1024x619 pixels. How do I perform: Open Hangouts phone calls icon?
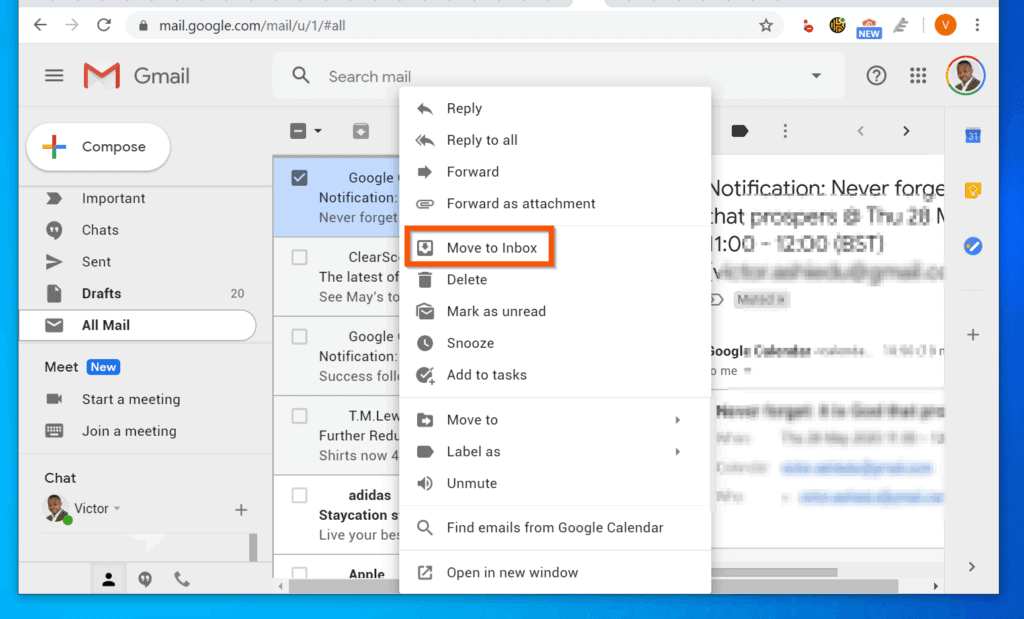pyautogui.click(x=182, y=579)
